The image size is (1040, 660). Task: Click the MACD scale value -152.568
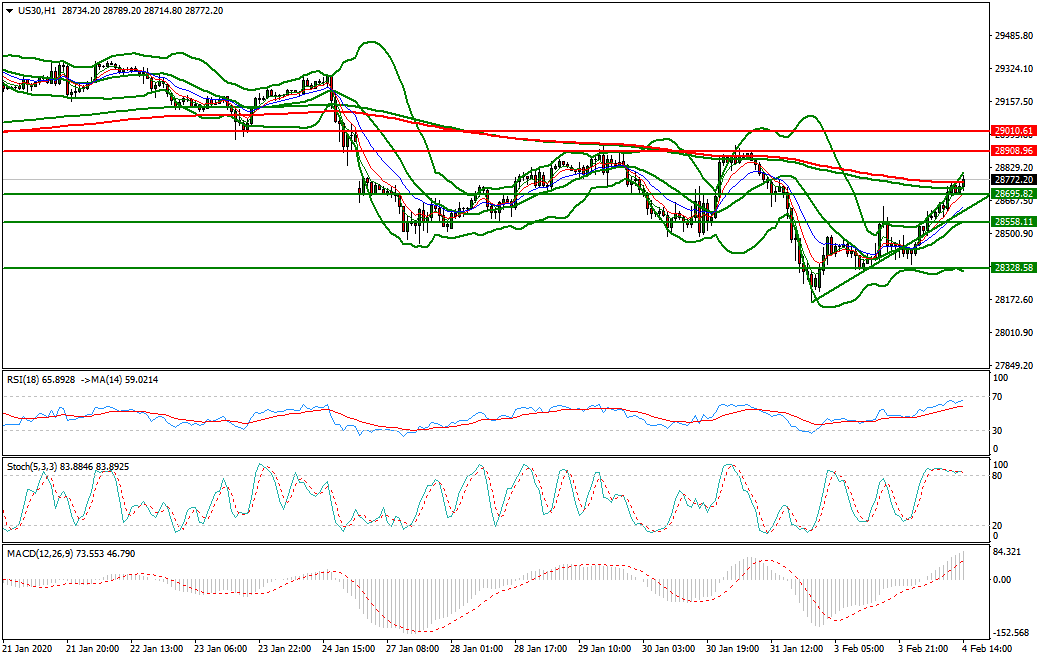(1011, 633)
